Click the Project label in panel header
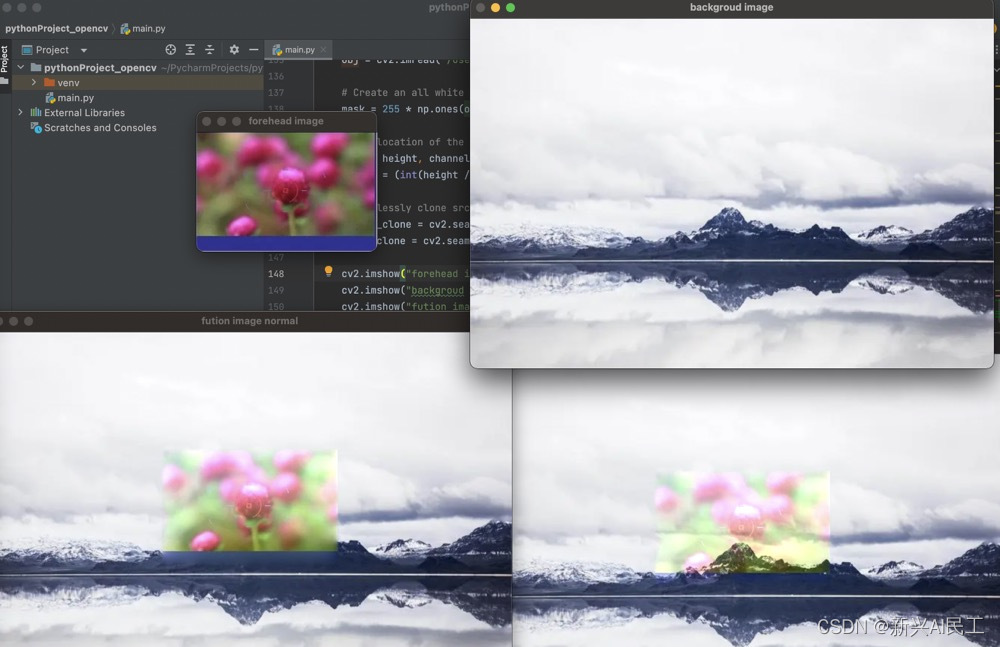The height and width of the screenshot is (647, 1000). coord(52,50)
